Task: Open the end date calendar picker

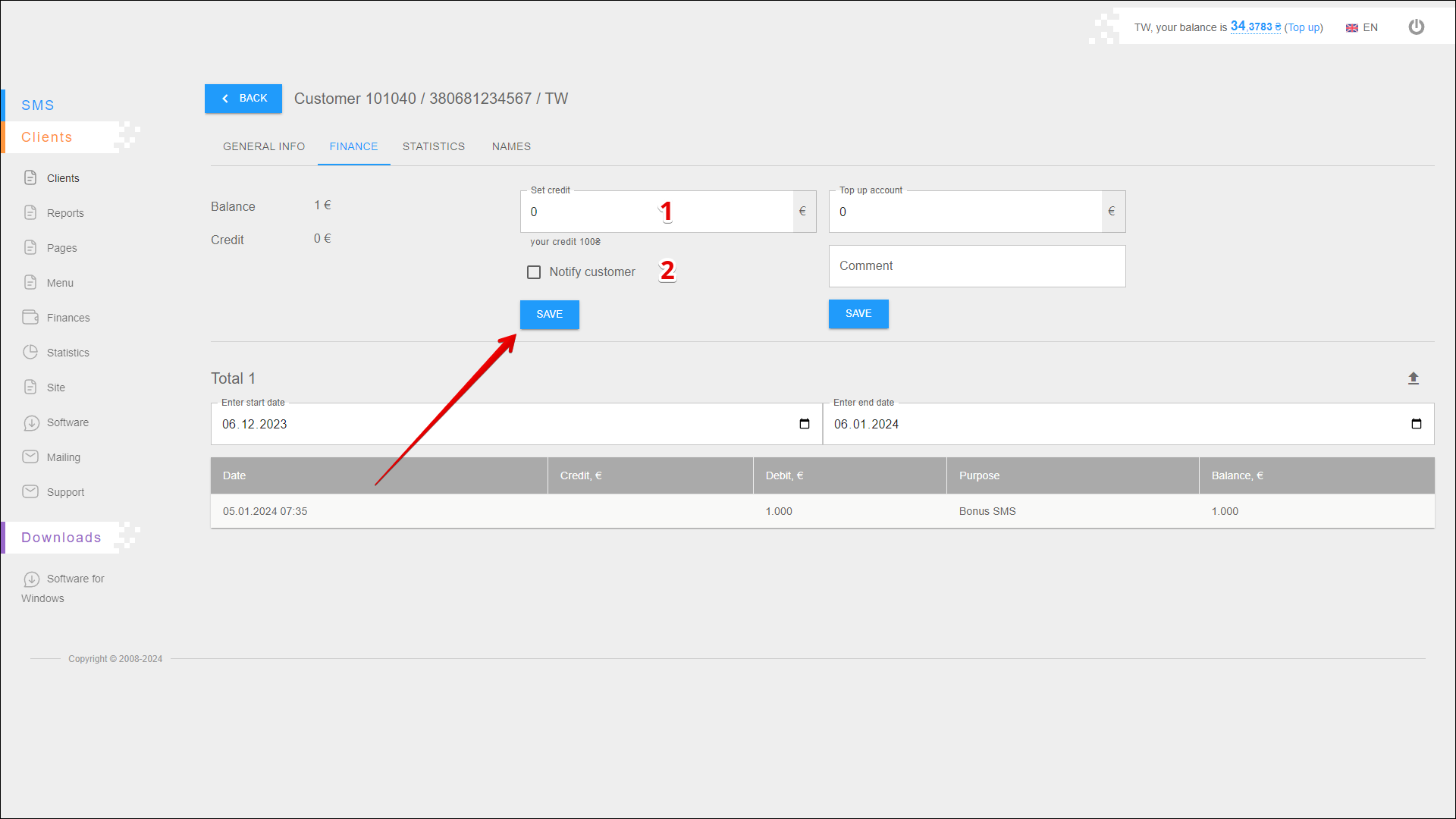Action: tap(1416, 424)
